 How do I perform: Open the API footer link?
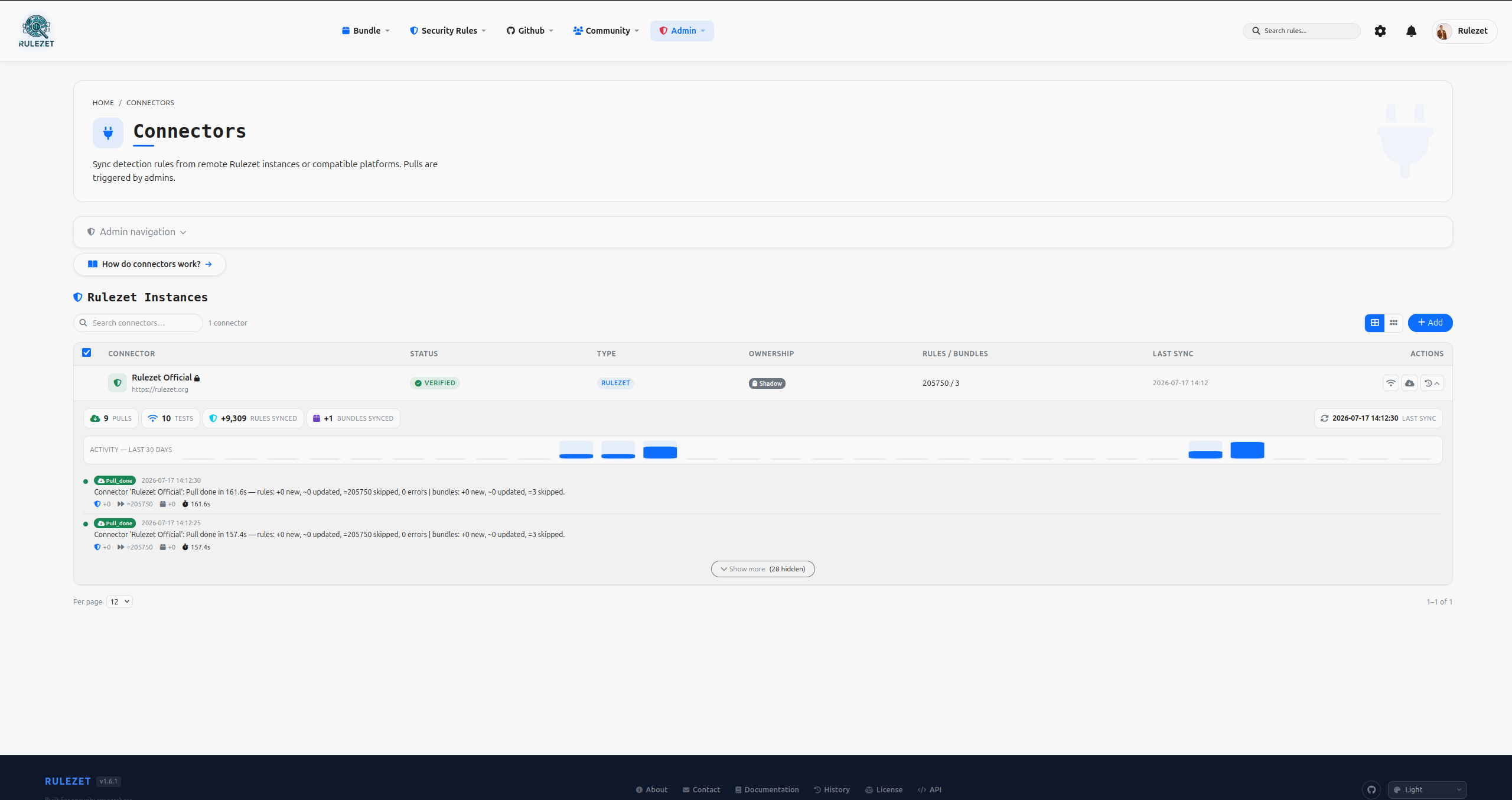pos(930,789)
